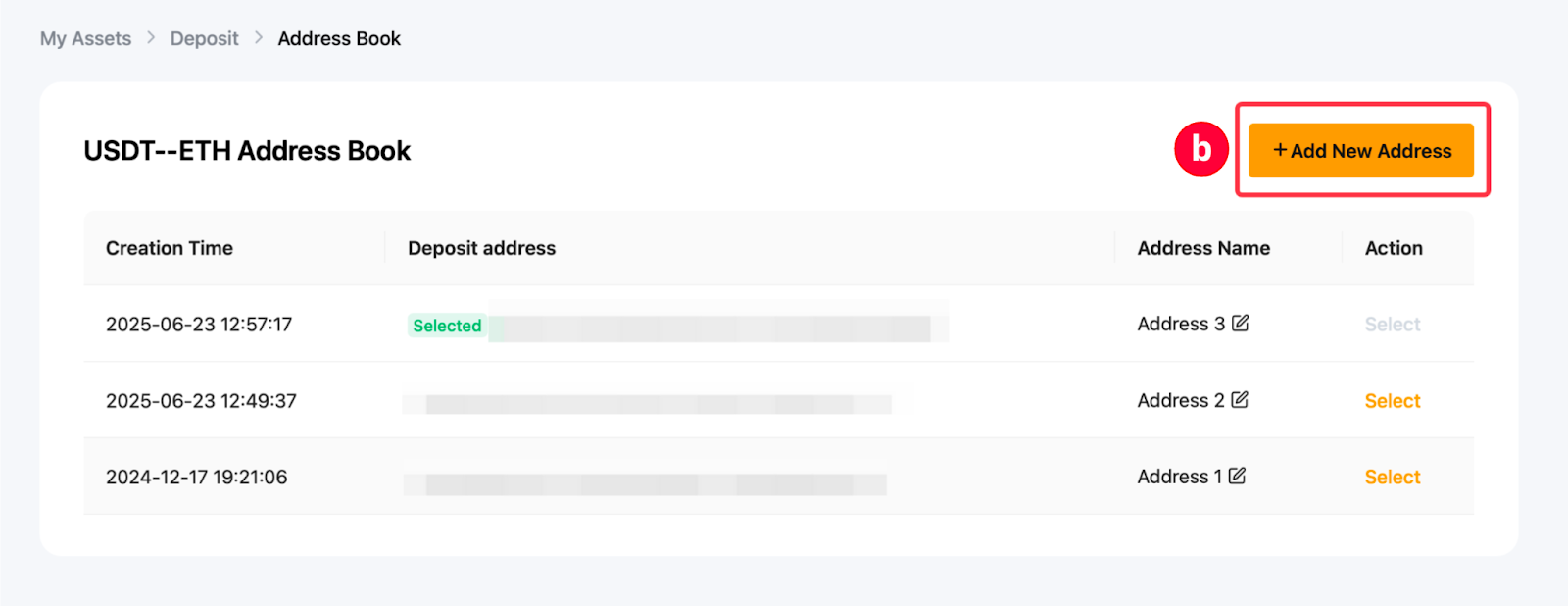This screenshot has width=1568, height=606.
Task: Click the blurred Address 2 deposit address
Action: click(657, 403)
